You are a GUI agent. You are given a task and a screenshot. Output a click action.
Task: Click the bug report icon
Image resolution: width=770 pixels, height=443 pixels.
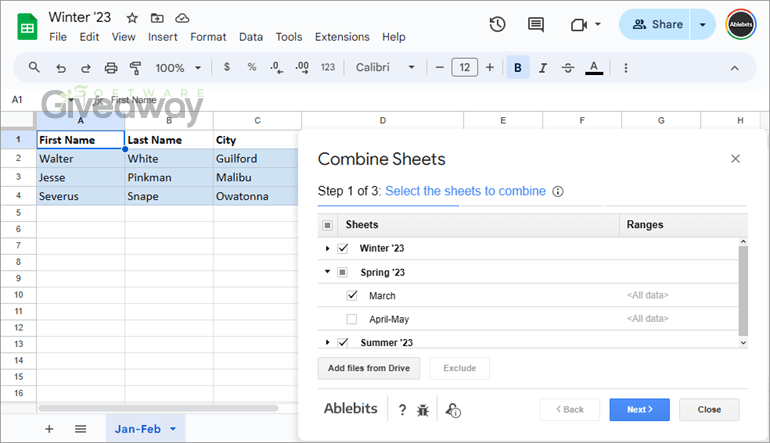(x=423, y=410)
